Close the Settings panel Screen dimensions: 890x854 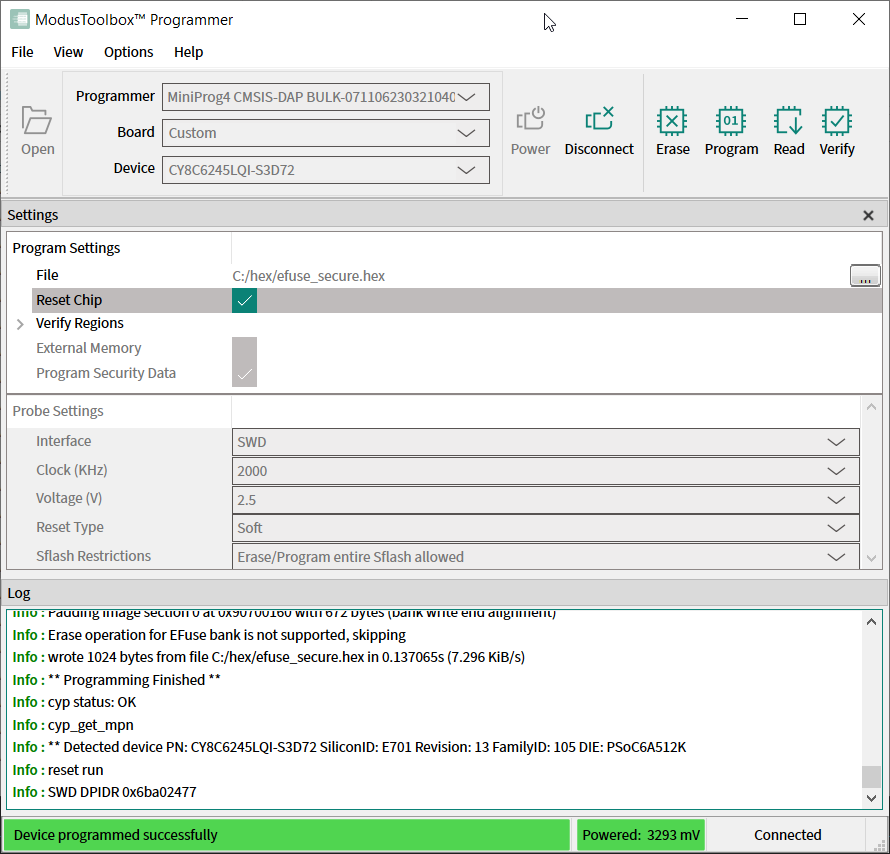pos(868,216)
